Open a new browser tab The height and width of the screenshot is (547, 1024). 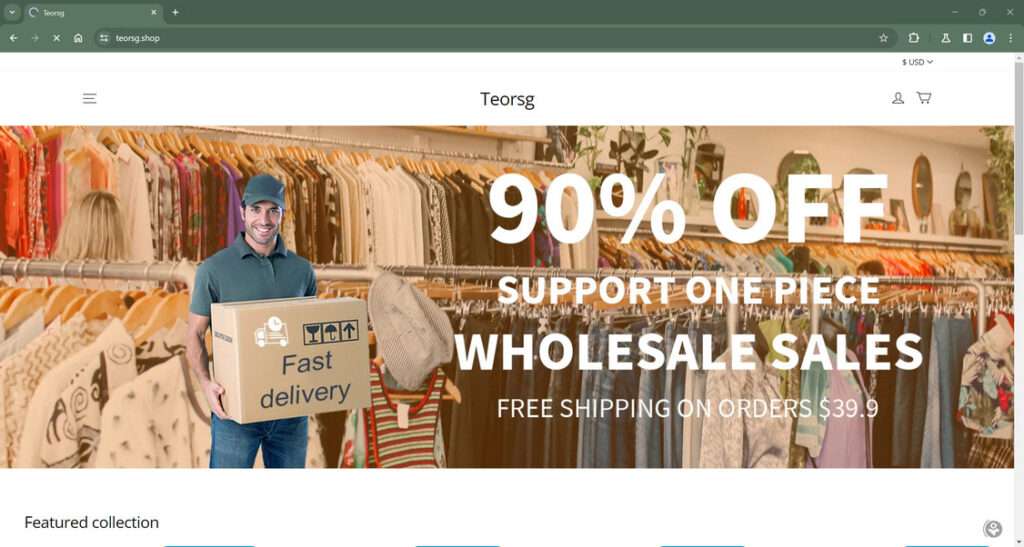tap(175, 12)
